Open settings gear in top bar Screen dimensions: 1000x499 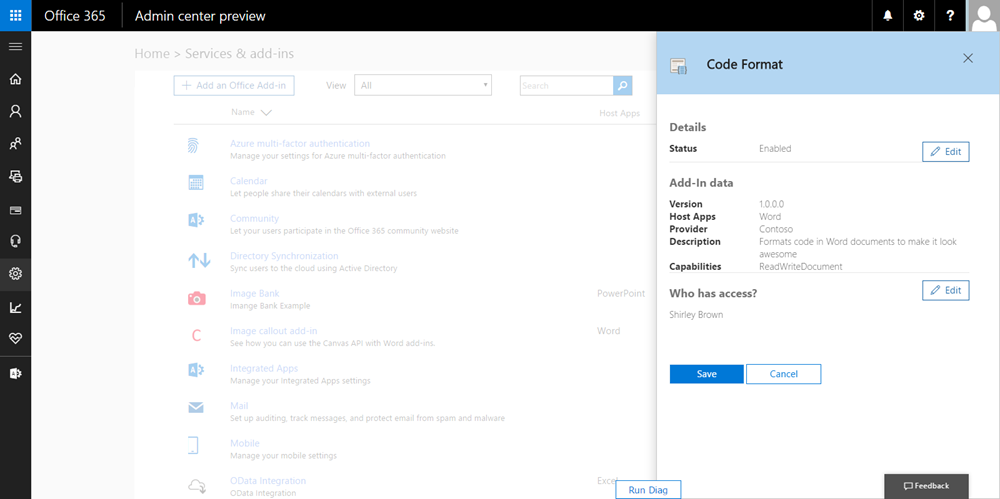[x=919, y=15]
